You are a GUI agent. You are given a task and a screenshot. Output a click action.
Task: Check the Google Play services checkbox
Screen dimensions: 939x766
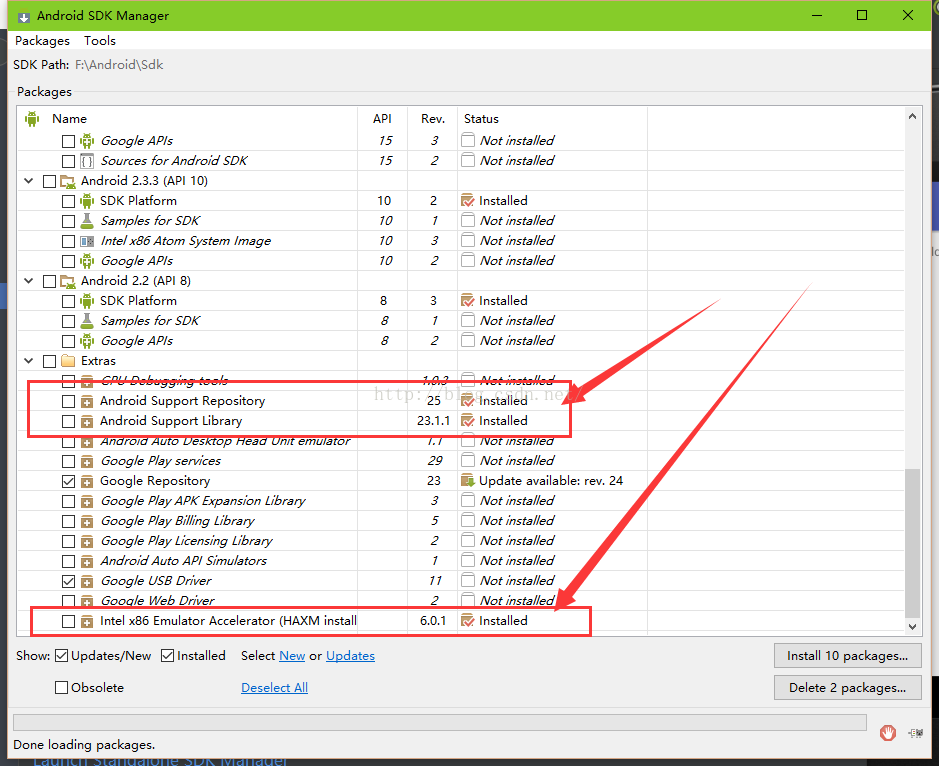click(x=68, y=461)
